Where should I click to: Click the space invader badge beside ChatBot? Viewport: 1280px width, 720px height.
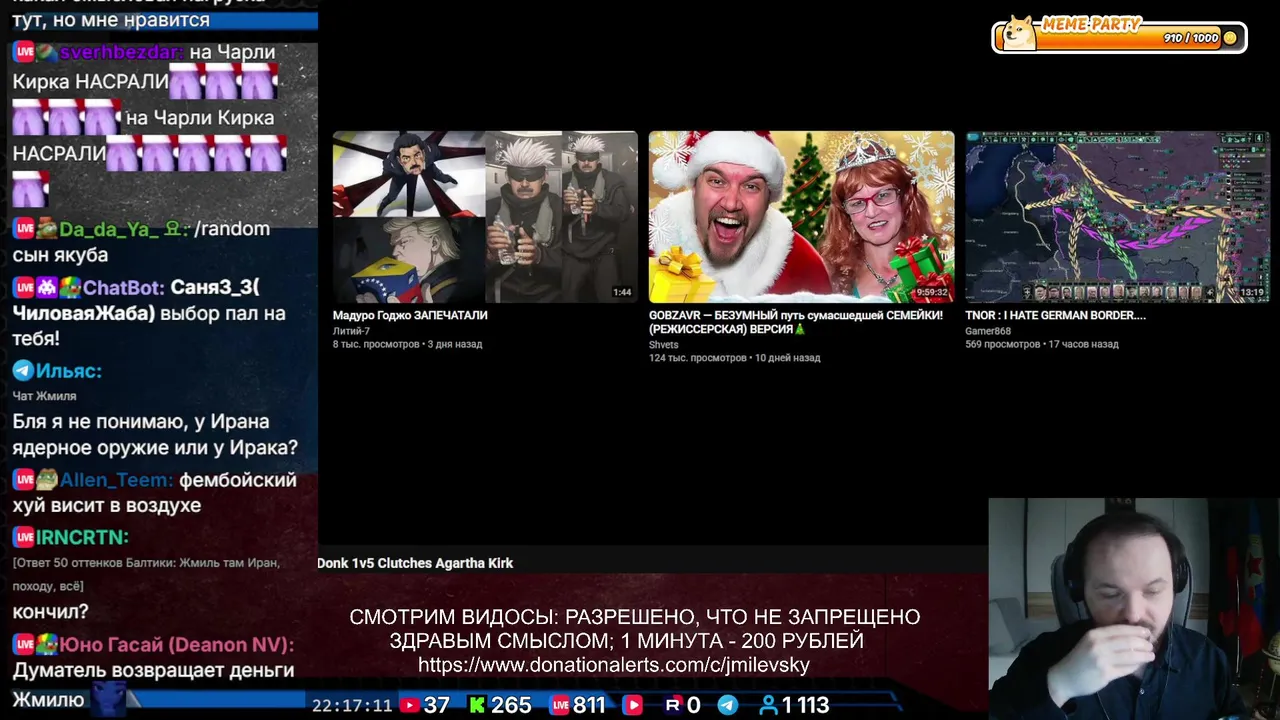pyautogui.click(x=47, y=288)
